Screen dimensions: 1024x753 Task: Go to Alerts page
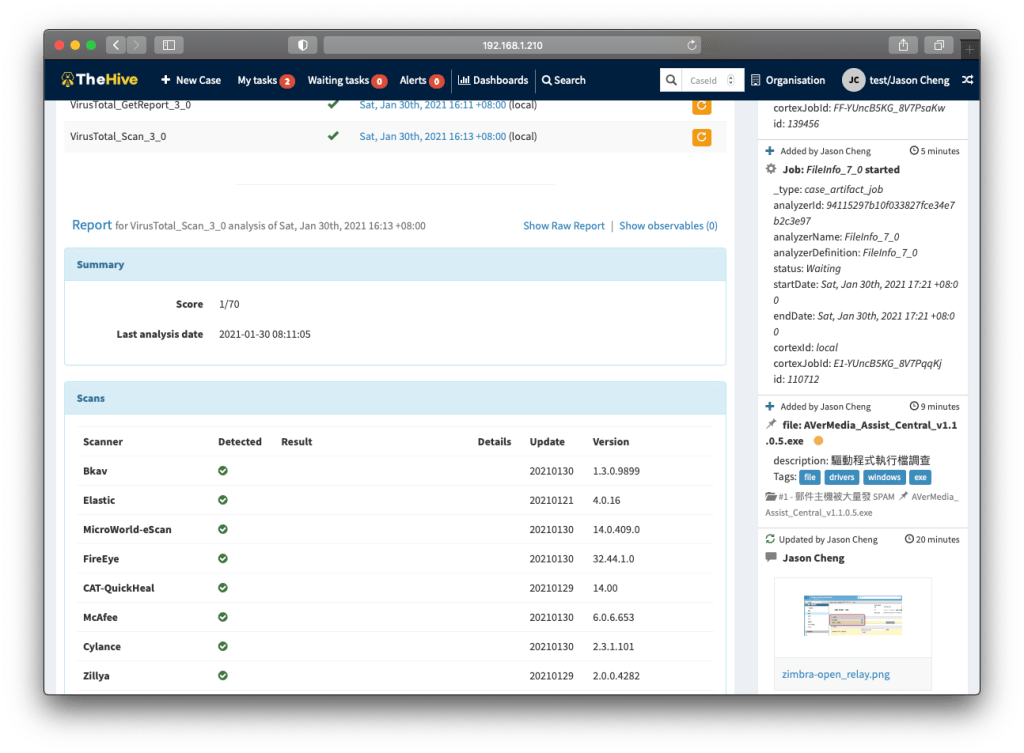[421, 80]
